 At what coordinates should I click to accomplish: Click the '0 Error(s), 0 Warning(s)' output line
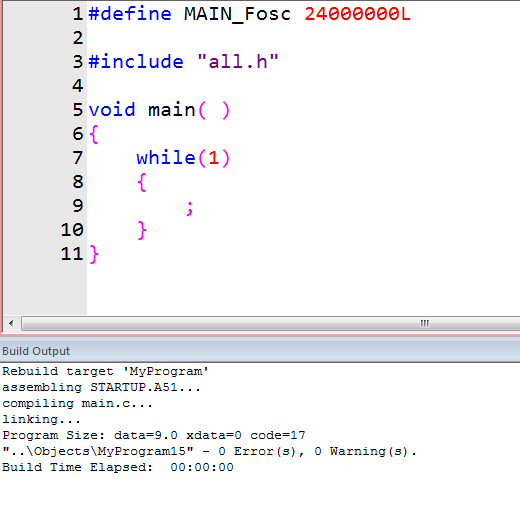click(209, 451)
